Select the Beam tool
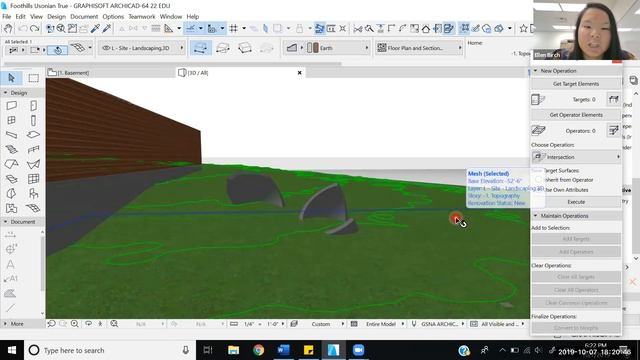640x360 pixels. coord(11,135)
